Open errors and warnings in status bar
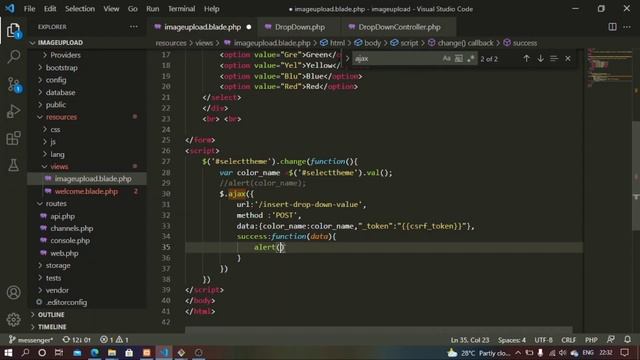The image size is (640, 360). (114, 340)
